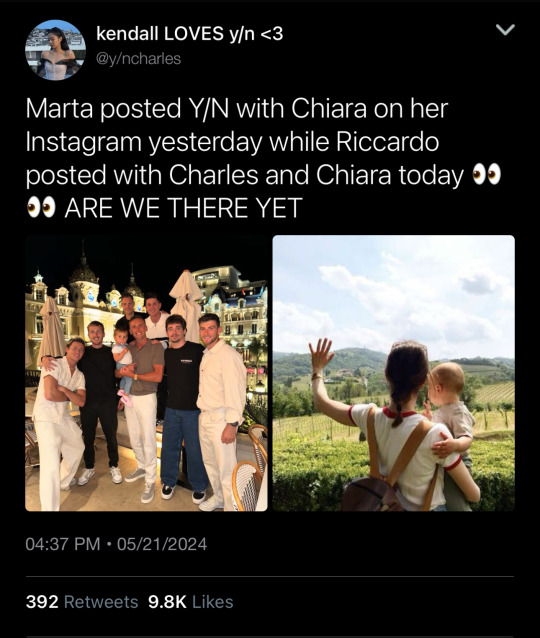Select the 9.8K like count number
The height and width of the screenshot is (638, 540).
tap(167, 602)
